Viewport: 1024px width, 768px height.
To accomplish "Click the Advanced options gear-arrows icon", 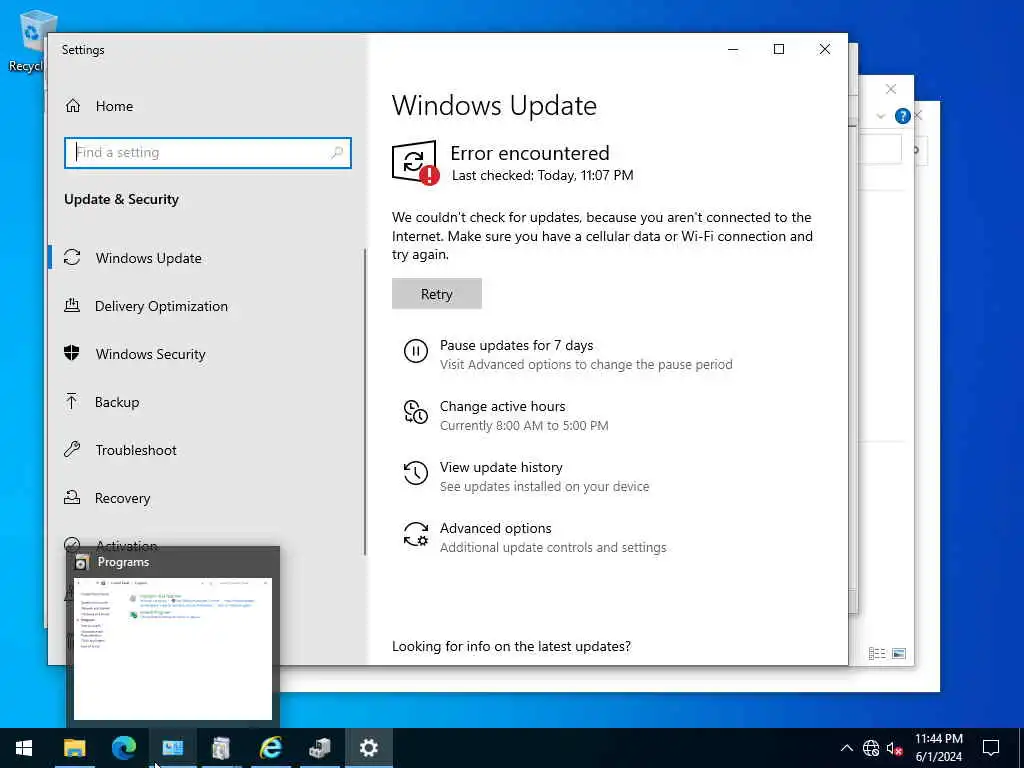I will pos(415,534).
